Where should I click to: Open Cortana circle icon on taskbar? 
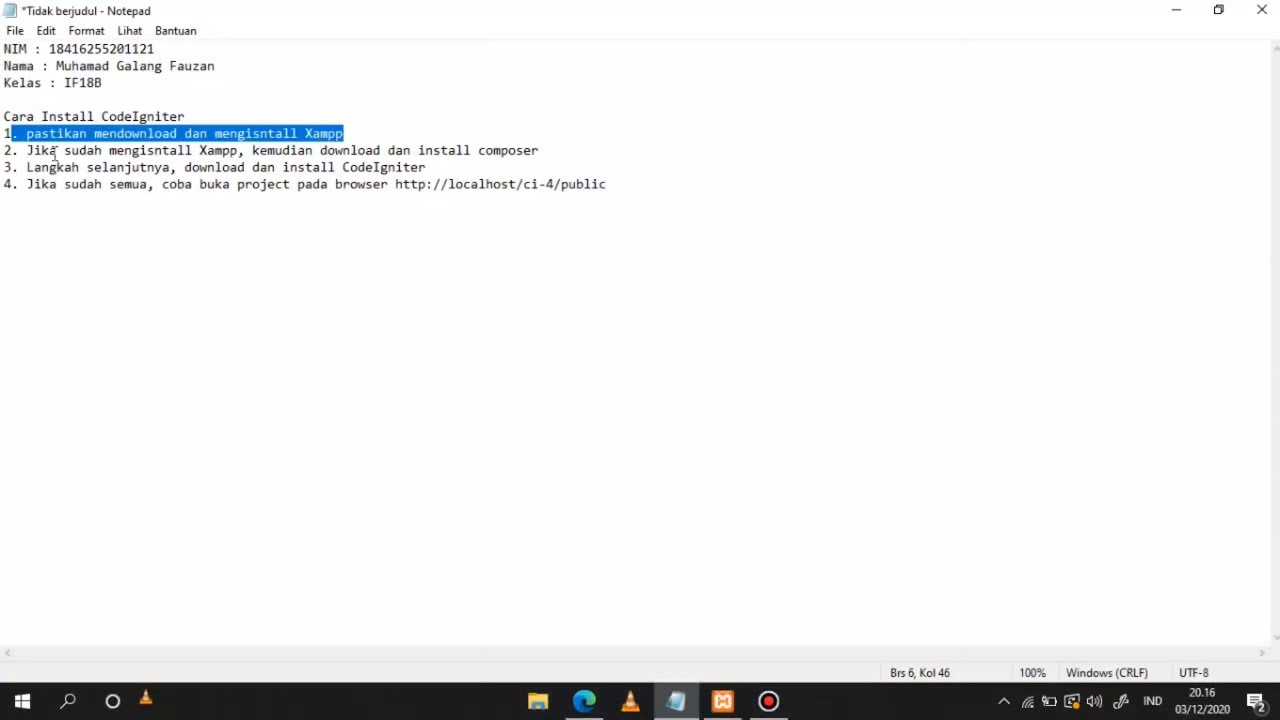112,701
